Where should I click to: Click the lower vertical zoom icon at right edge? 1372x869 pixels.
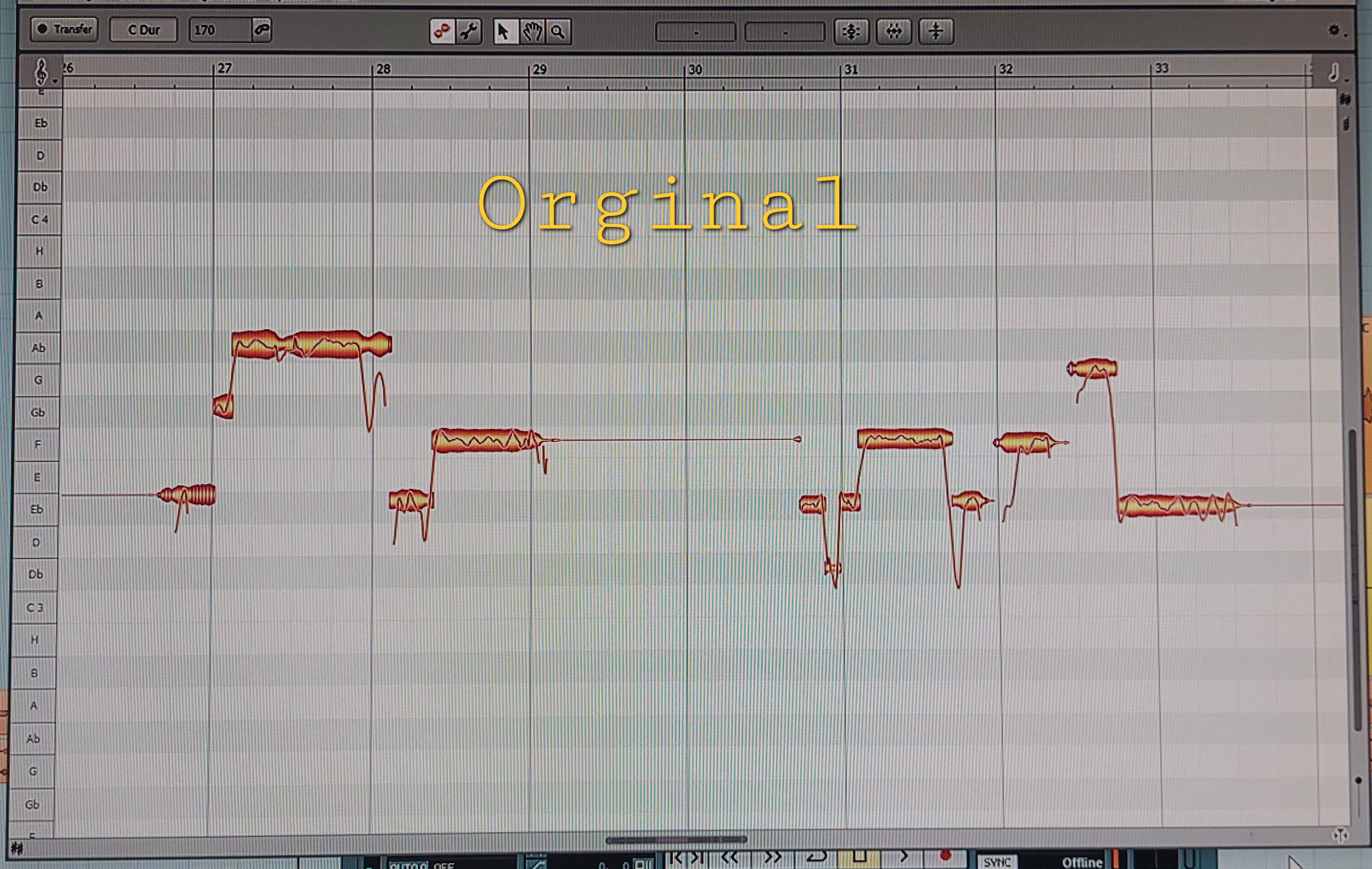[x=1346, y=125]
